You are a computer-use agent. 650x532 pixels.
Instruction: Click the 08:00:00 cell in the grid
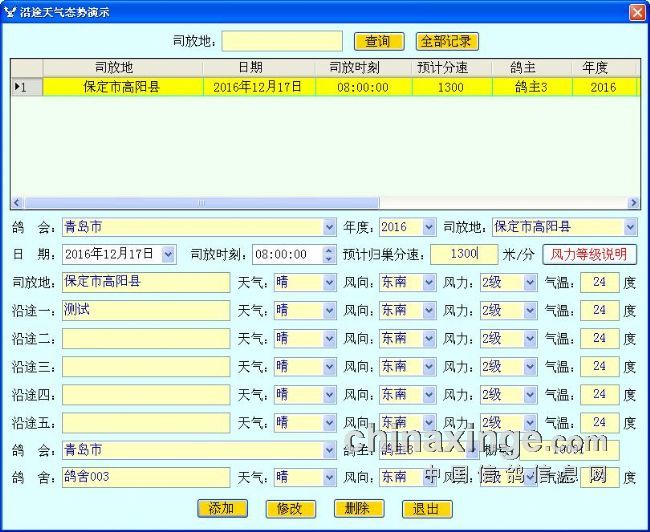click(364, 87)
